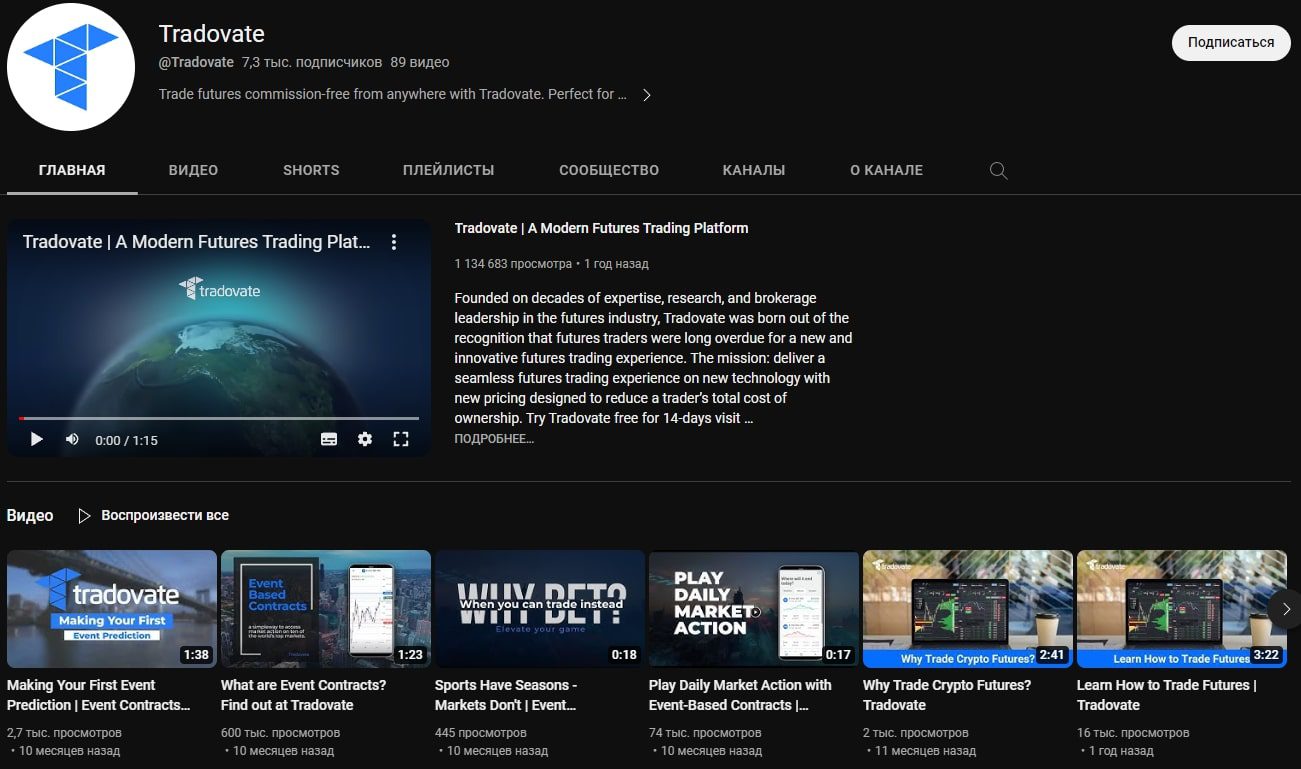Open the КАНАЛЫ tab

[x=754, y=170]
